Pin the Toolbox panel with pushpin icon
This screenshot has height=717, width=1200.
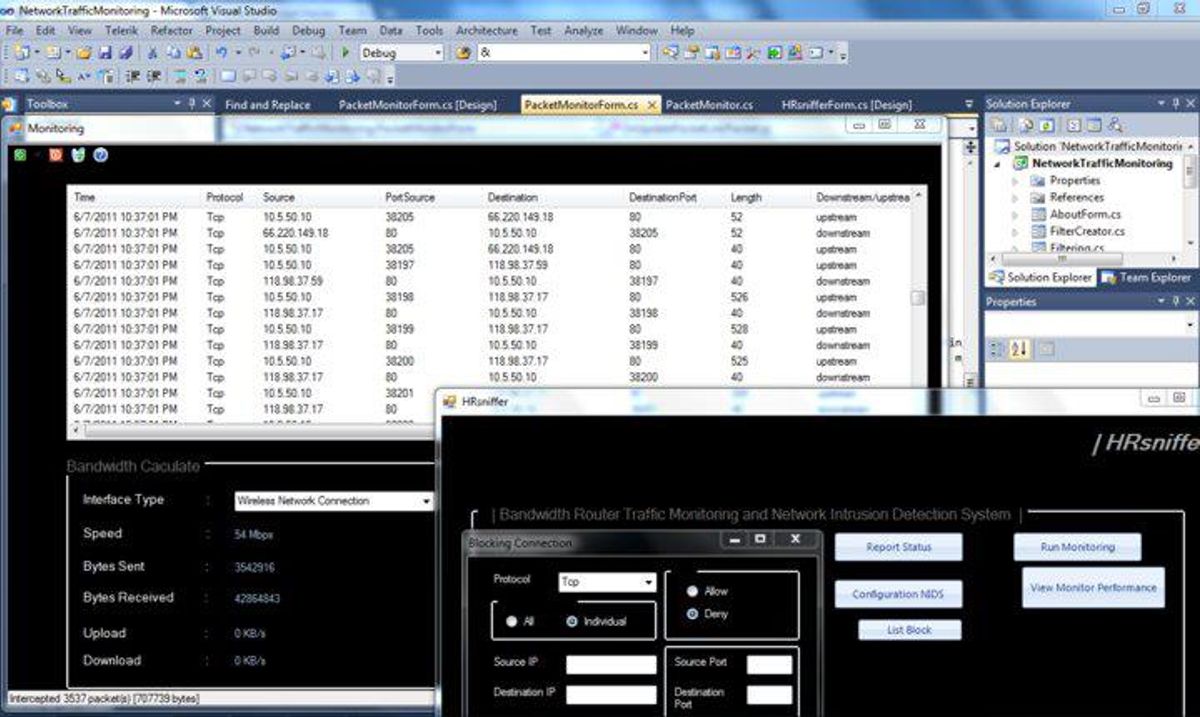(192, 103)
